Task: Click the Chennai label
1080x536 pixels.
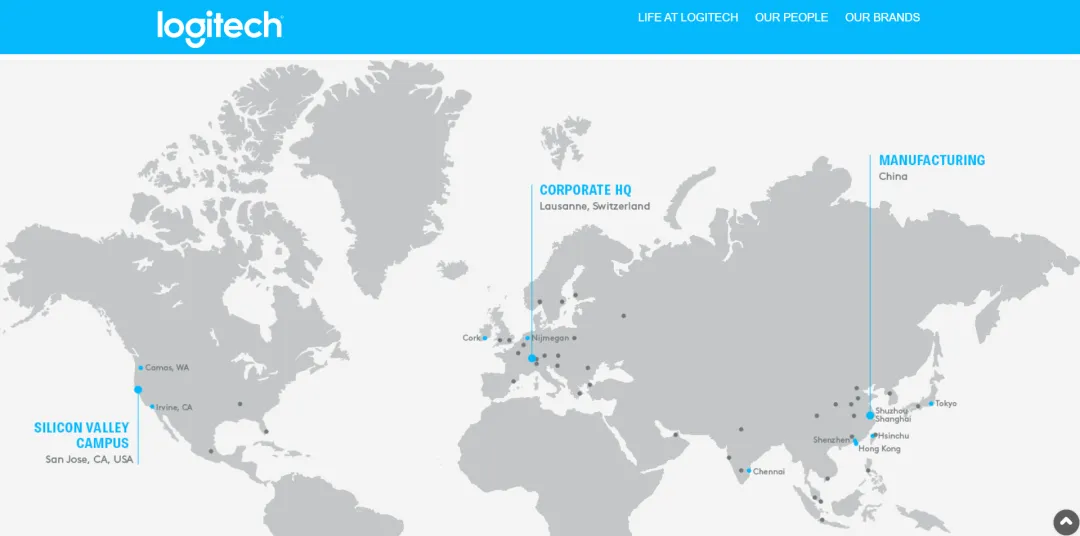Action: (x=769, y=472)
